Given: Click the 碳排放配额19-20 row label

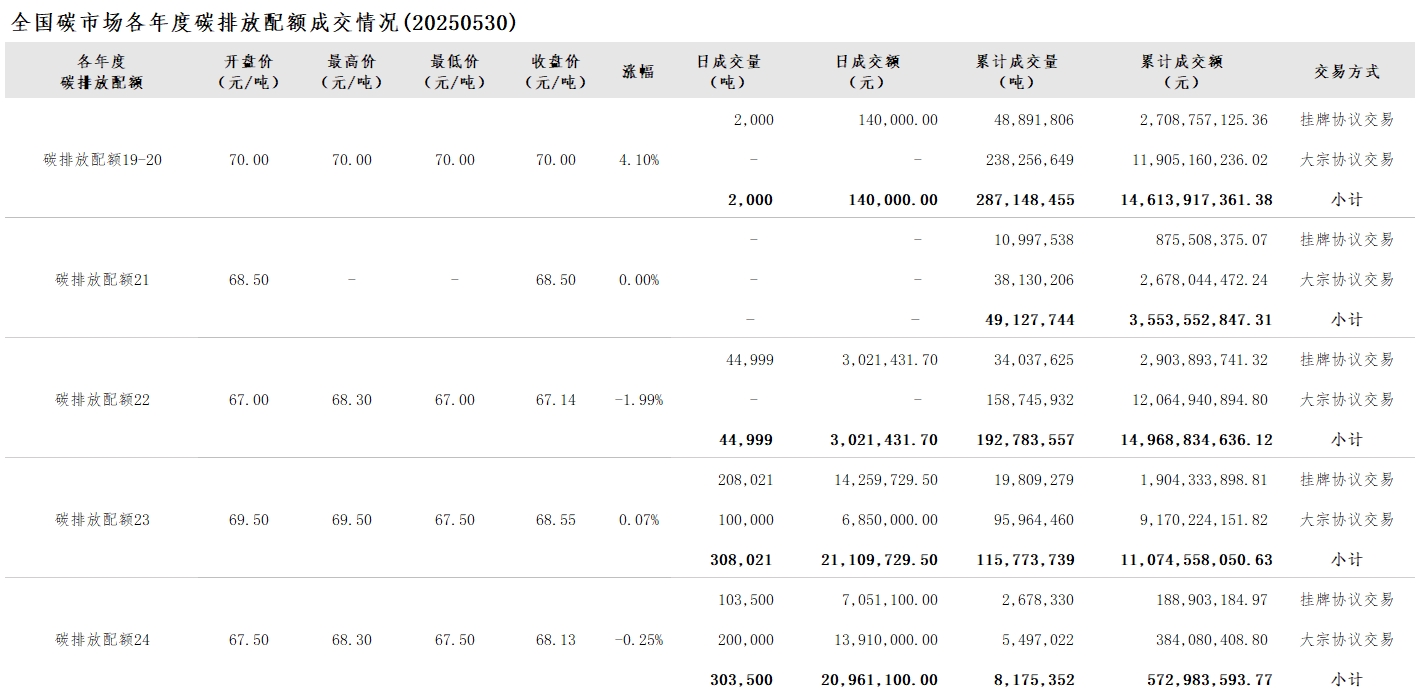Looking at the screenshot, I should click(x=103, y=160).
